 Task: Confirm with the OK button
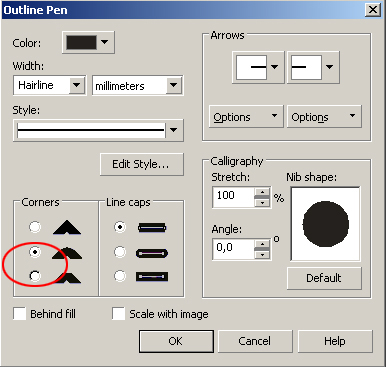pos(176,341)
